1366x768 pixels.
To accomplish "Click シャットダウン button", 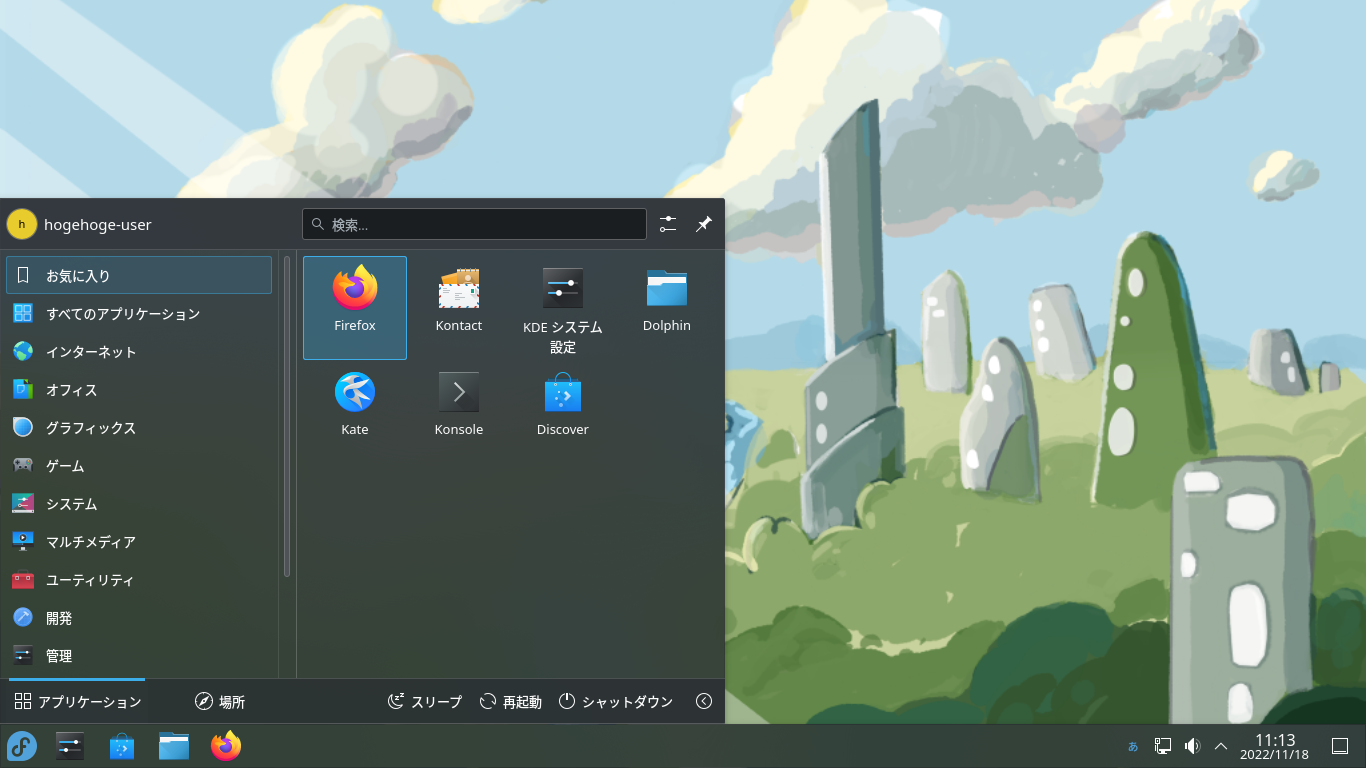I will 616,701.
